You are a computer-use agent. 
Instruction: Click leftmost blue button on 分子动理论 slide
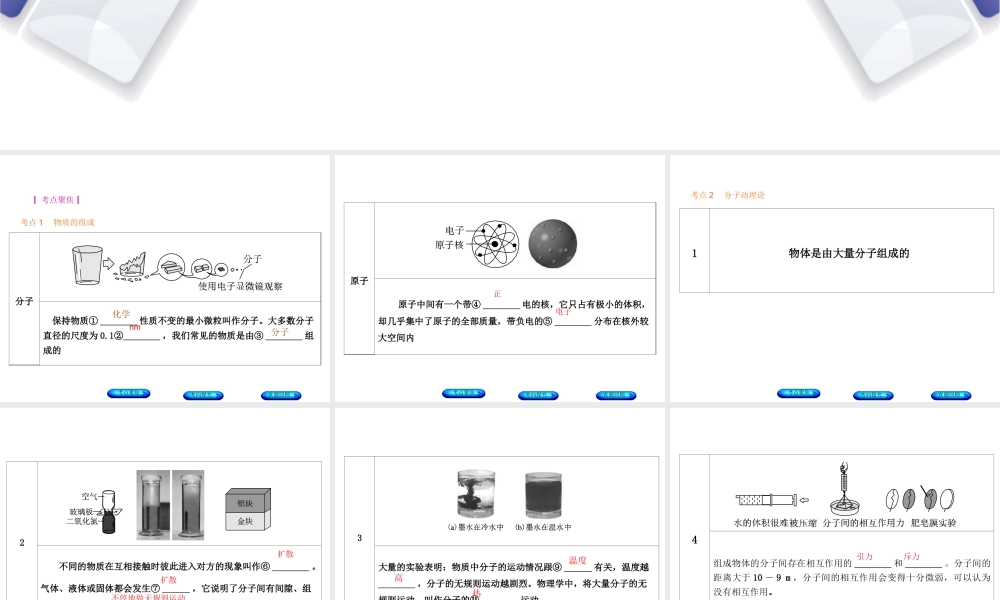coord(798,393)
